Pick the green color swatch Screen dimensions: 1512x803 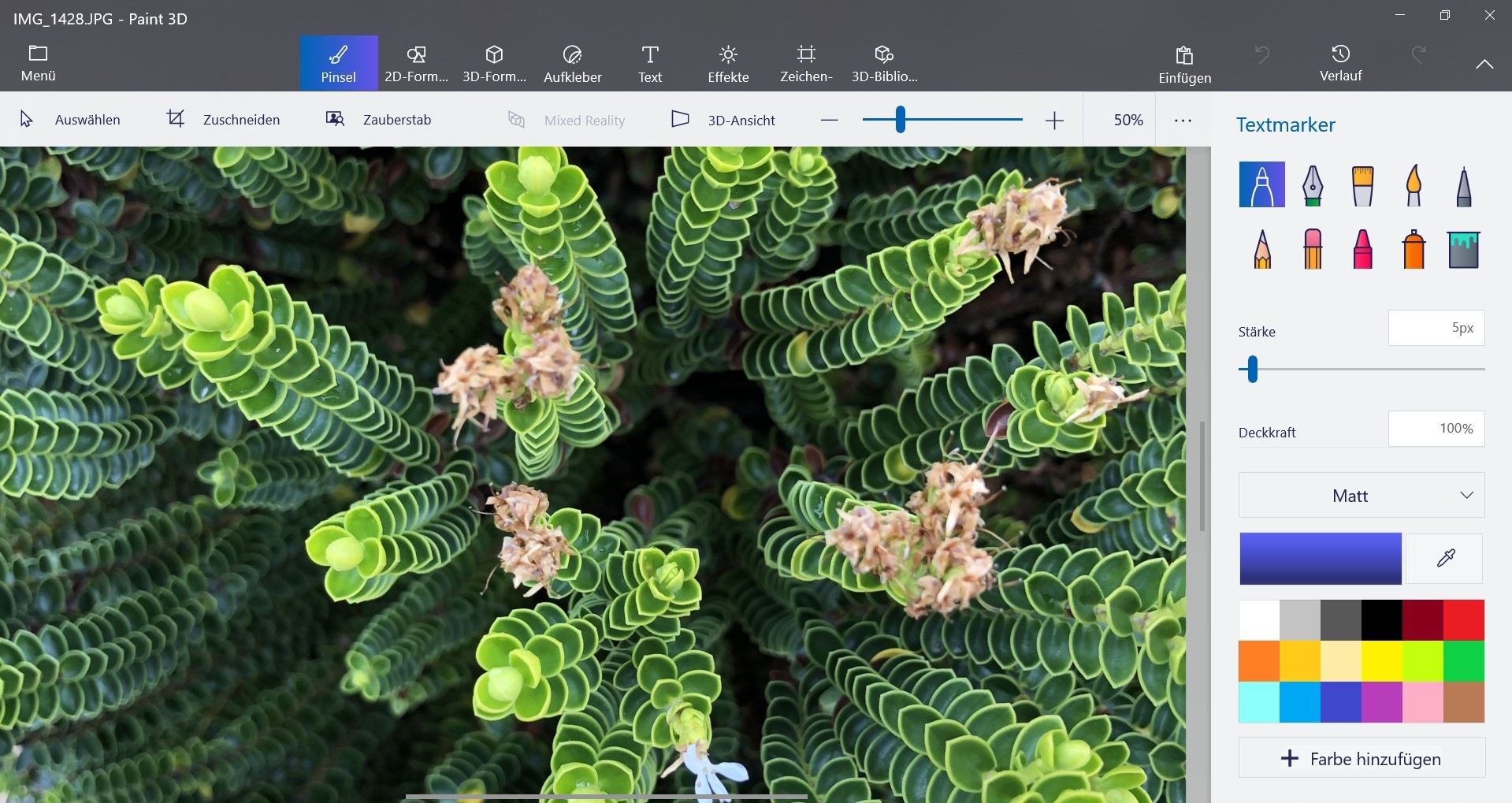[1464, 661]
